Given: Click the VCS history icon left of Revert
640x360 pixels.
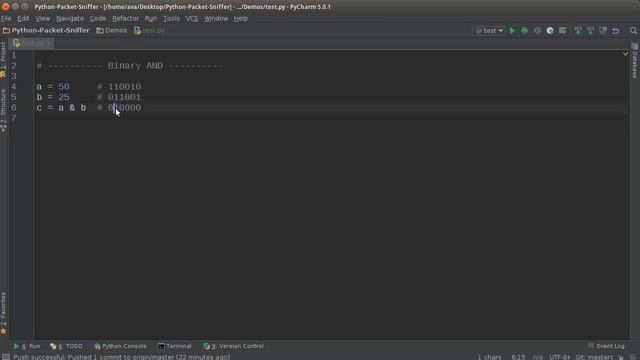Looking at the screenshot, I should (x=603, y=31).
